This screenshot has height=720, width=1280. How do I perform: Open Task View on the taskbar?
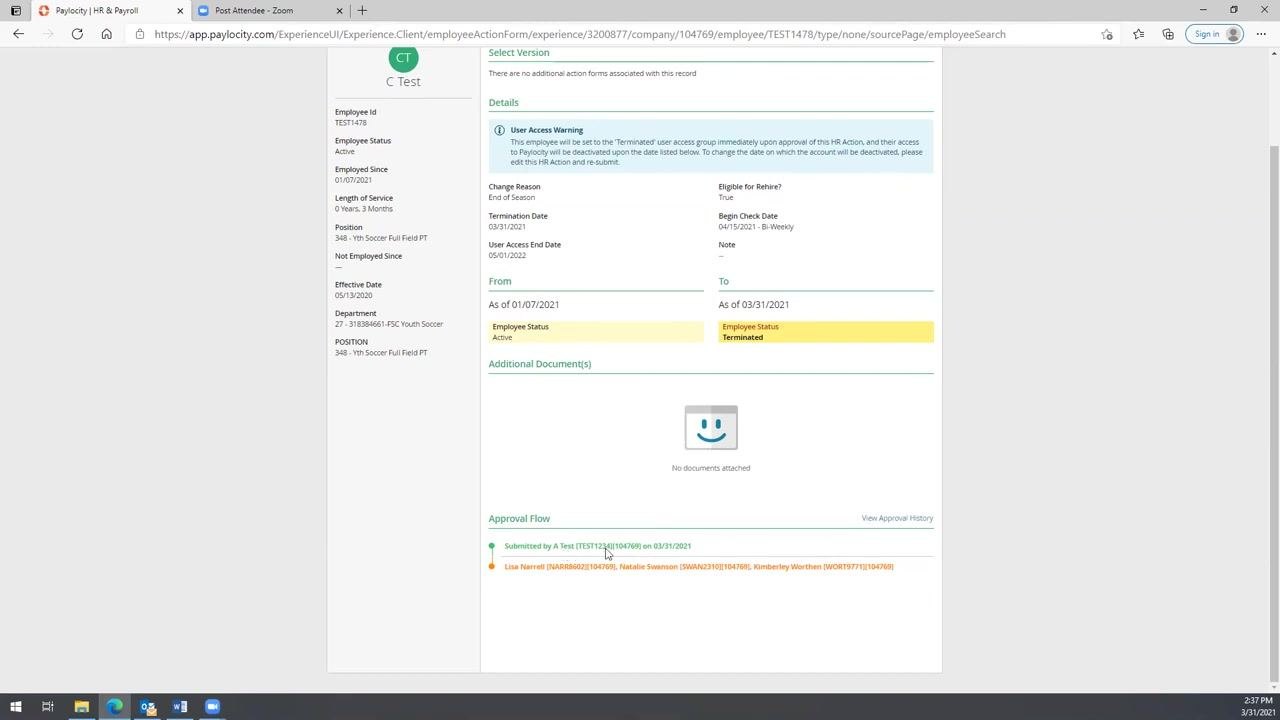coord(47,707)
